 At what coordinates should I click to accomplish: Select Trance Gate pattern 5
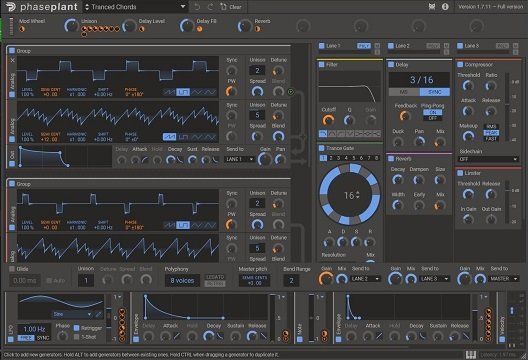point(354,158)
